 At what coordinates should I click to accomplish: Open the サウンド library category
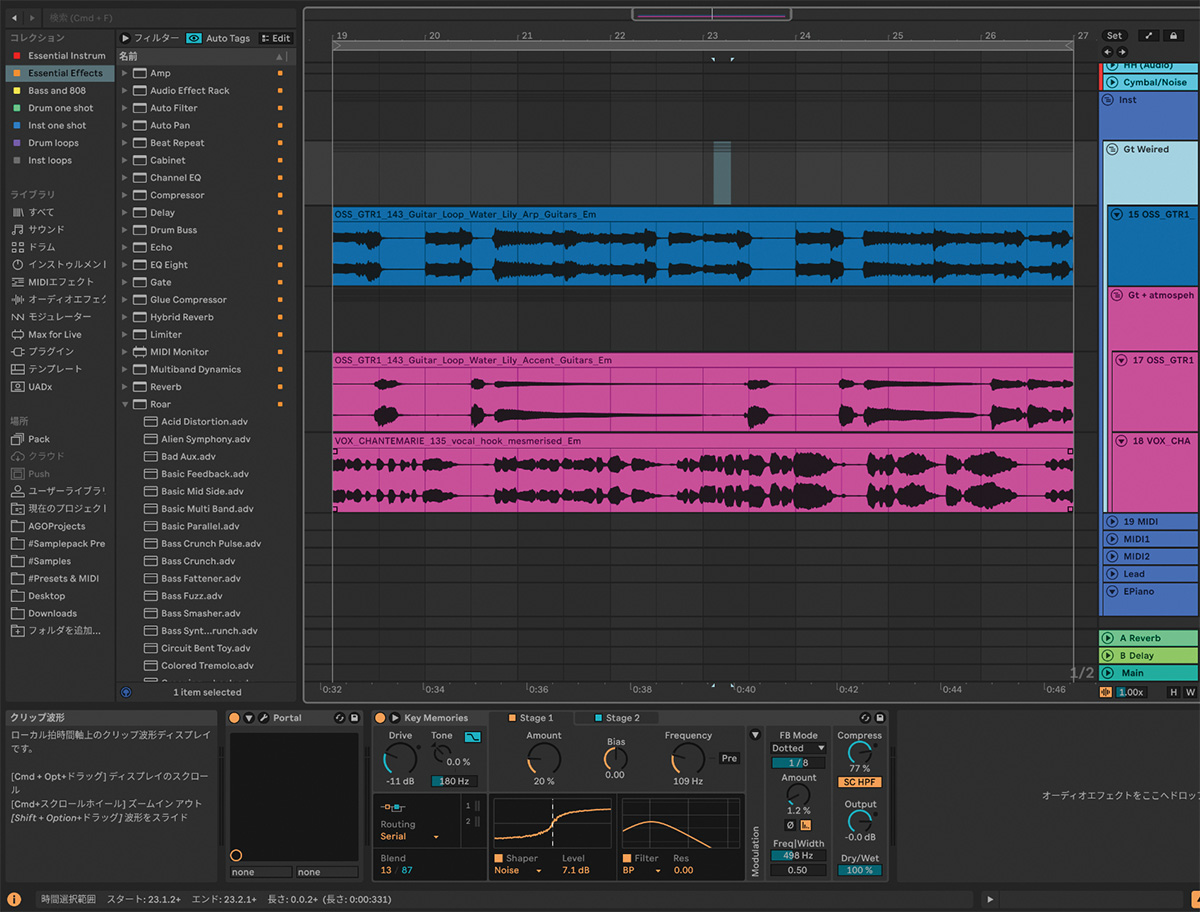(46, 229)
